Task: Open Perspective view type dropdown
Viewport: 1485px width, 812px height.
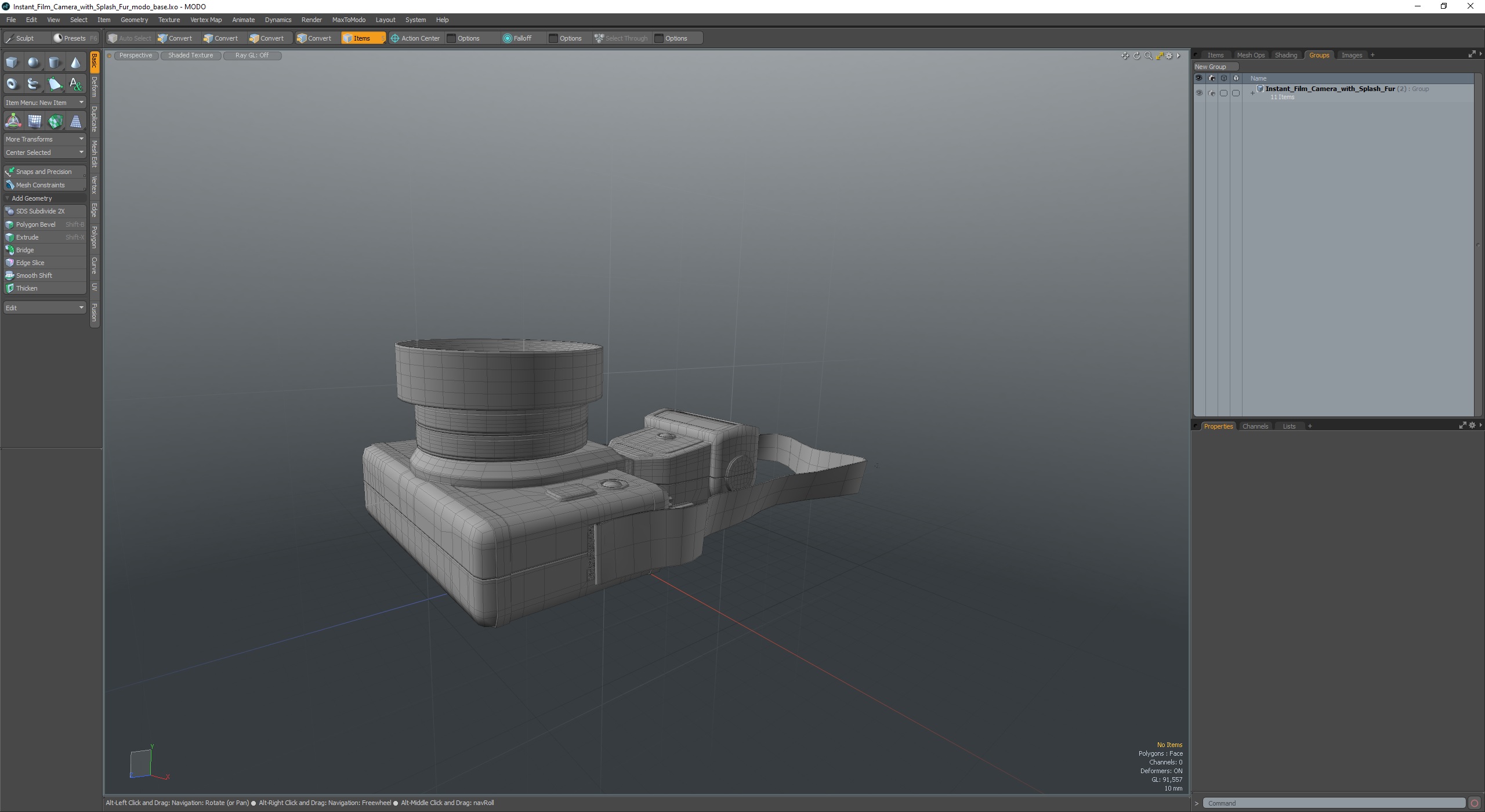Action: click(x=136, y=55)
